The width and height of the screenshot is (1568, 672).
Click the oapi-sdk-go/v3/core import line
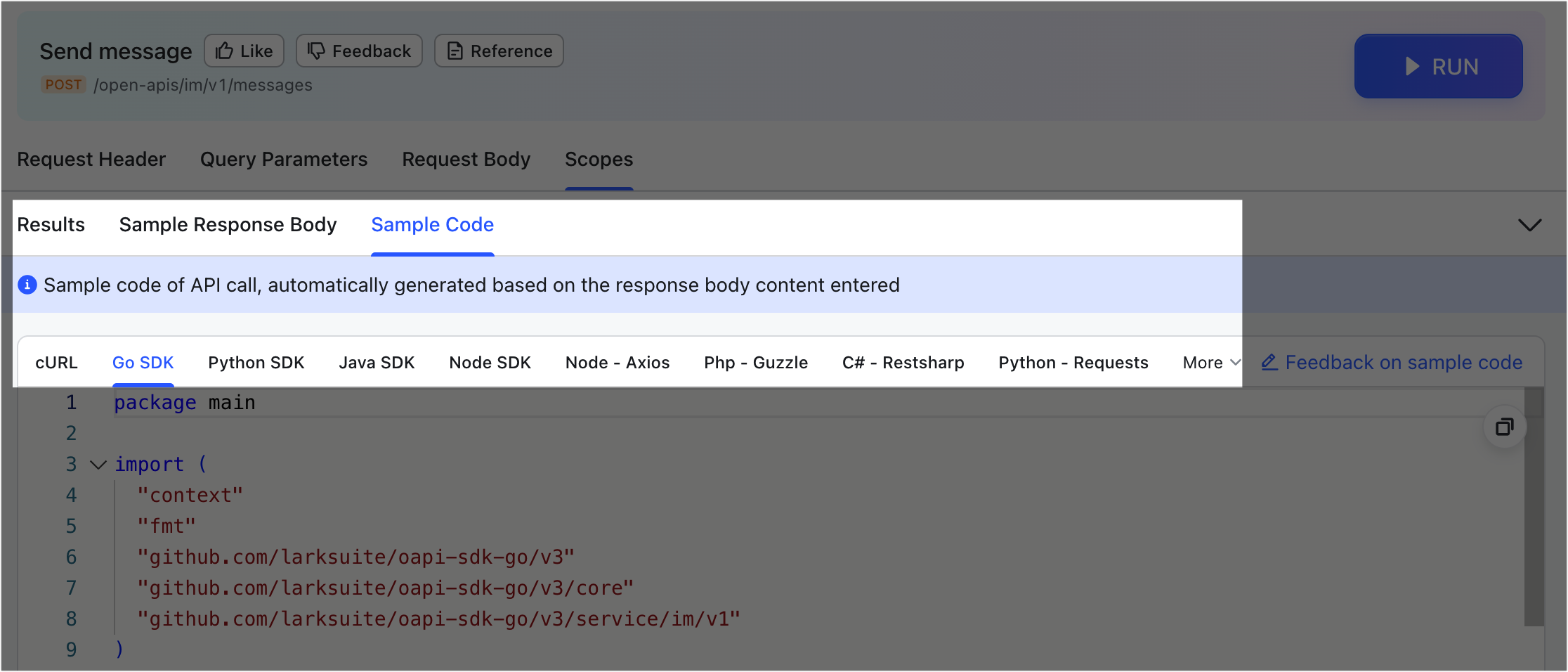tap(385, 588)
